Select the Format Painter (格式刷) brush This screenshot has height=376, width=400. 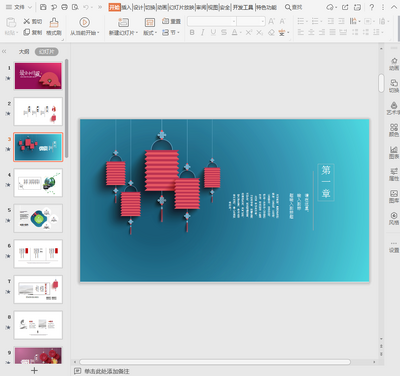coord(54,22)
